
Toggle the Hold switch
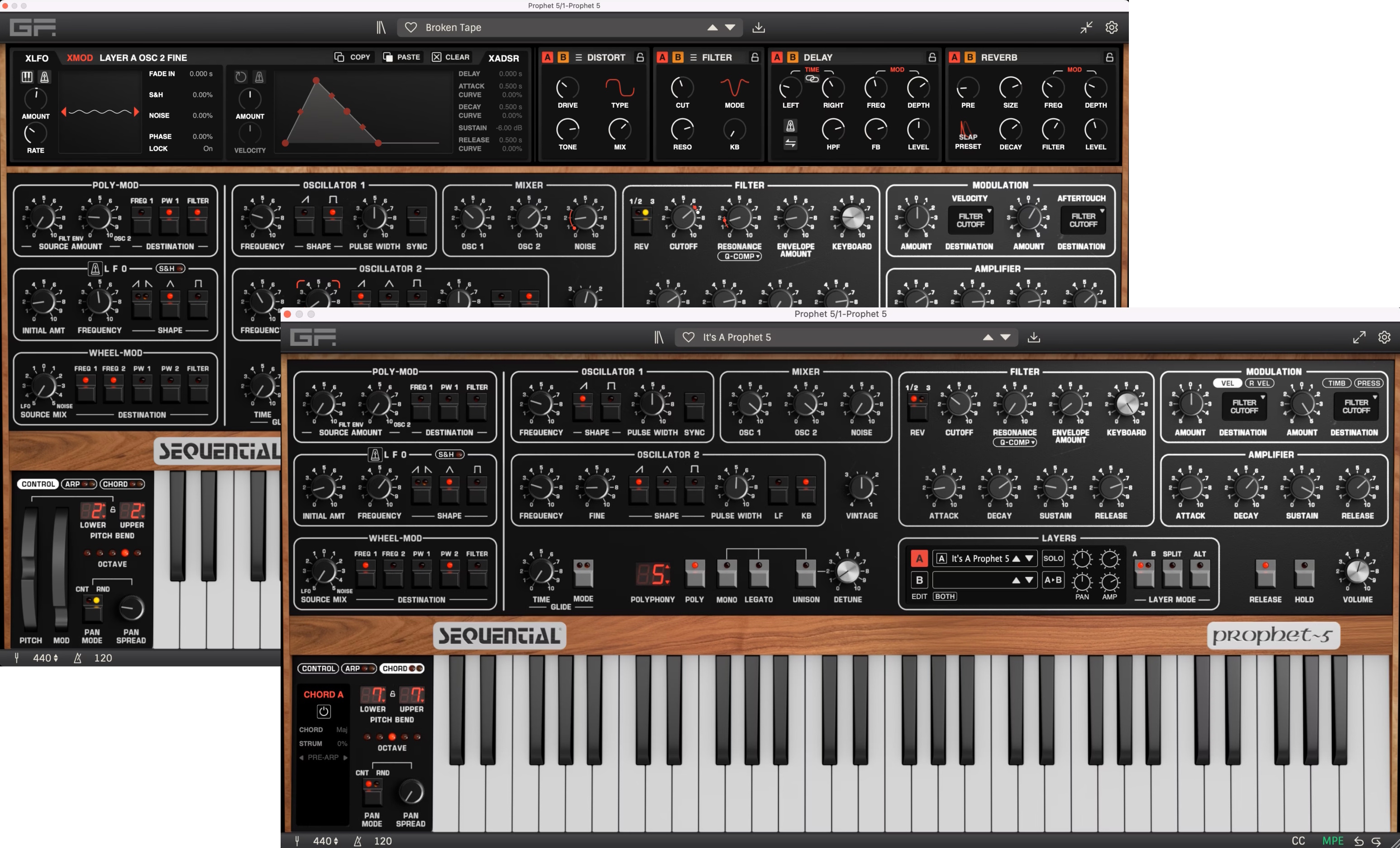coord(1304,573)
